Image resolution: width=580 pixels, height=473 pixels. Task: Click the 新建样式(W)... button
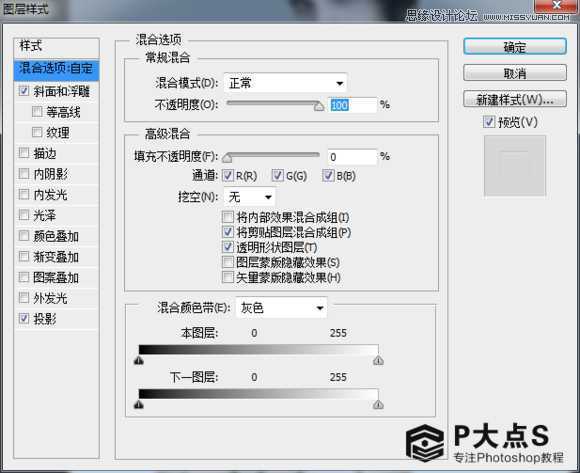(x=515, y=99)
